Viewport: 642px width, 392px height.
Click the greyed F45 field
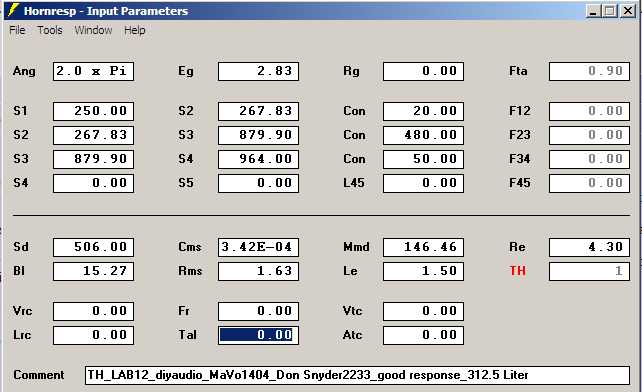click(x=589, y=183)
